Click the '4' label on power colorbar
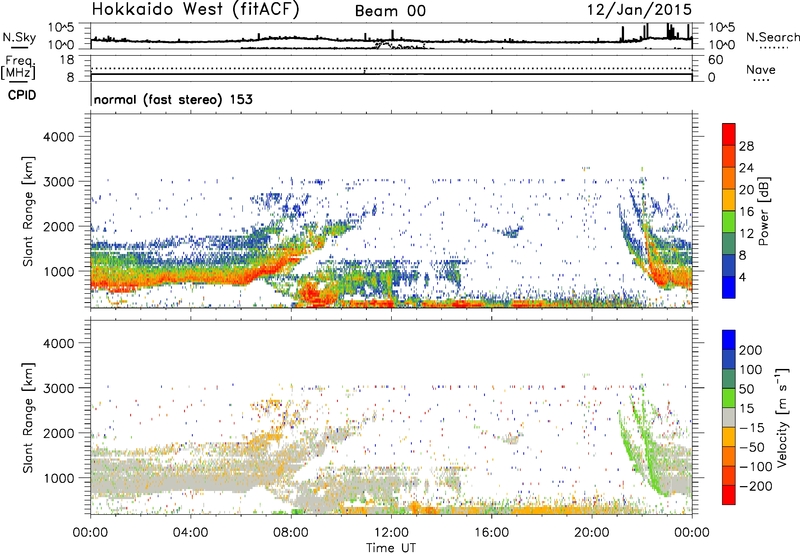 click(x=742, y=277)
